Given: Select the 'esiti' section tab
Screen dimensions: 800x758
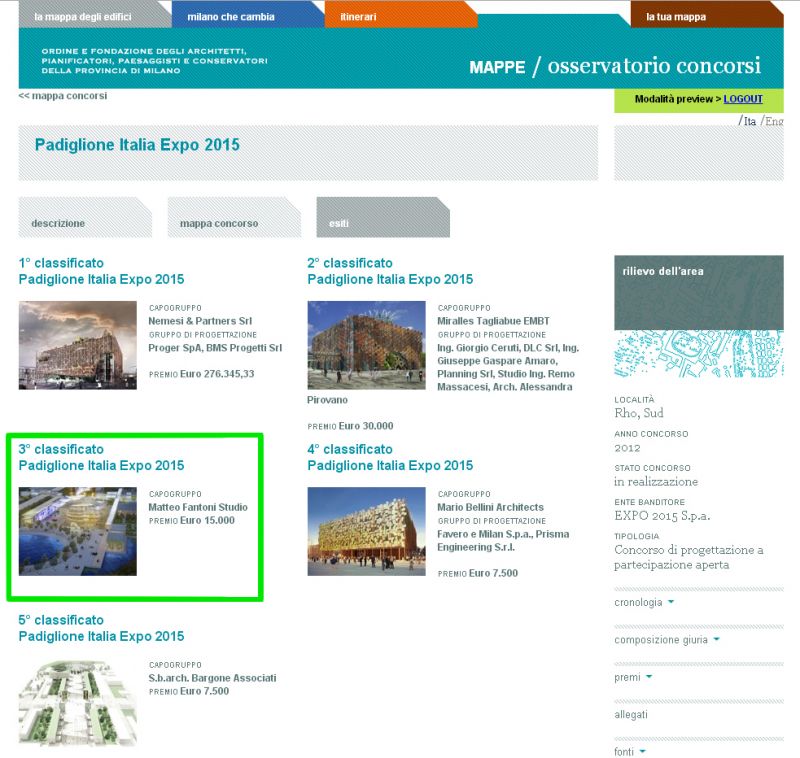Looking at the screenshot, I should [x=340, y=223].
